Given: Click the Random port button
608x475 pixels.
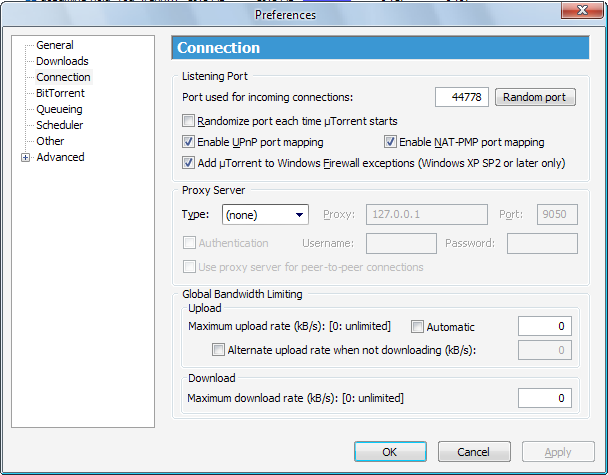Looking at the screenshot, I should (x=535, y=97).
